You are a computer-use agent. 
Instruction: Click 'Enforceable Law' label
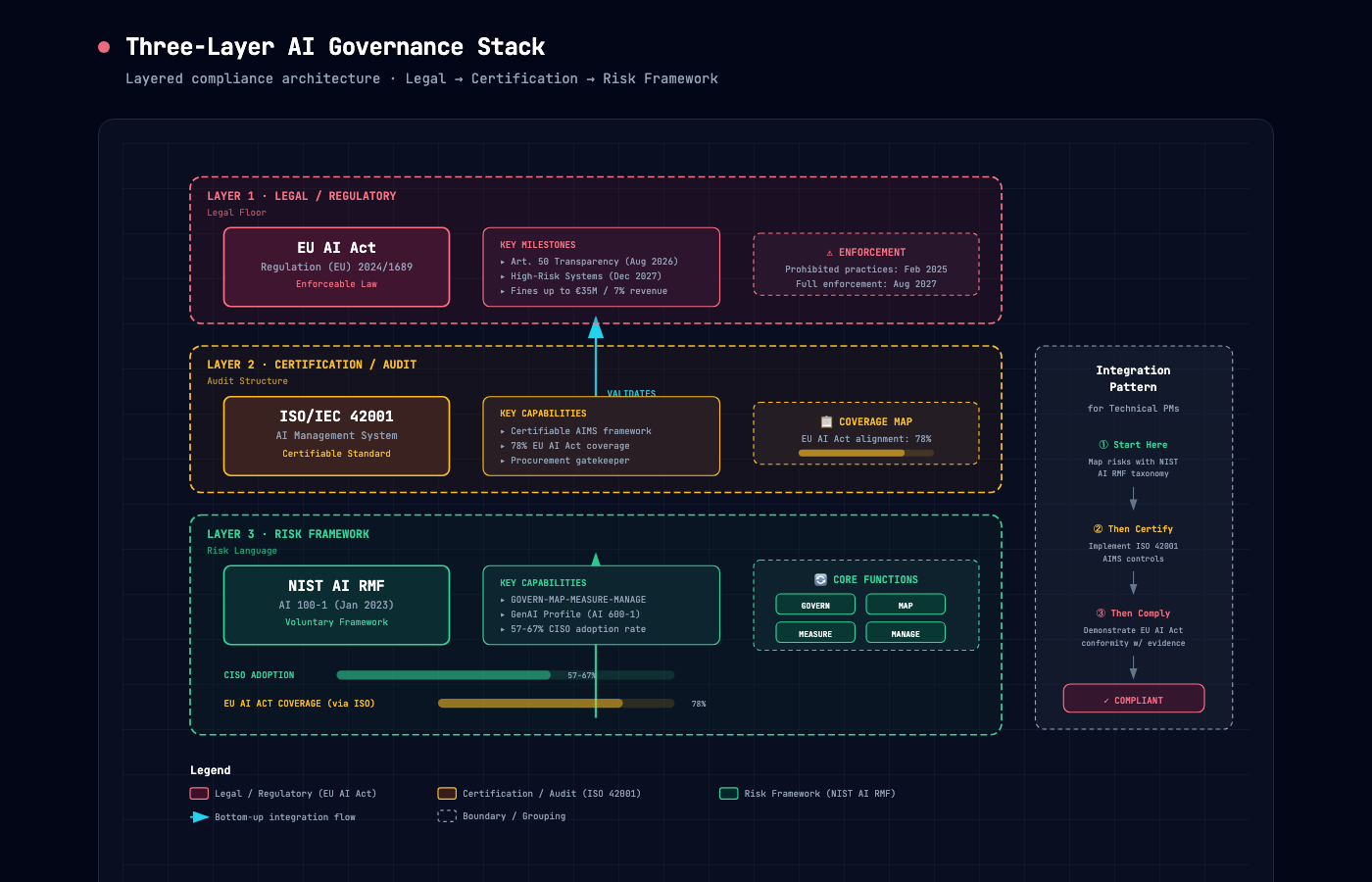[x=336, y=284]
